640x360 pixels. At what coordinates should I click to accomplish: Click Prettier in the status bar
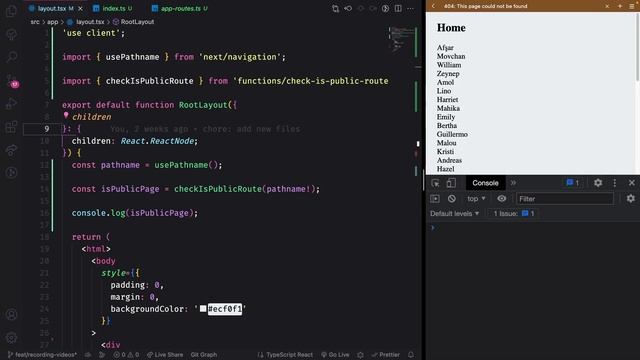coord(386,355)
